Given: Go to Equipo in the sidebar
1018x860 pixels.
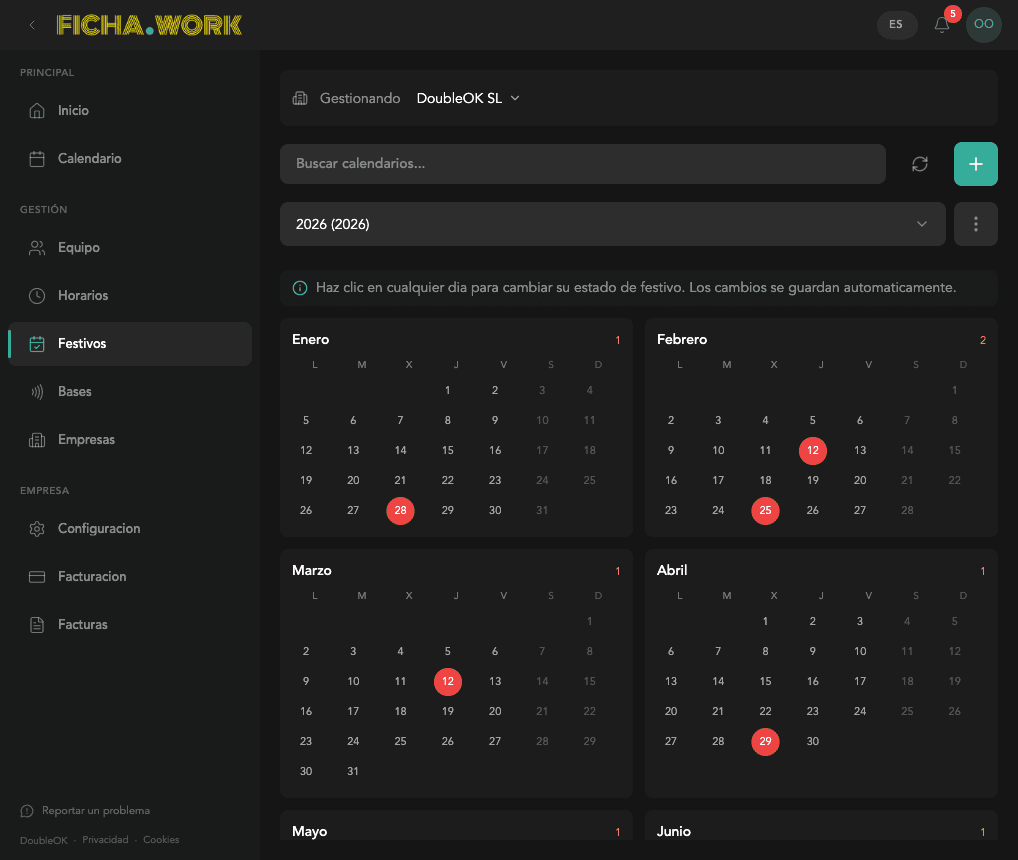Looking at the screenshot, I should coord(78,248).
